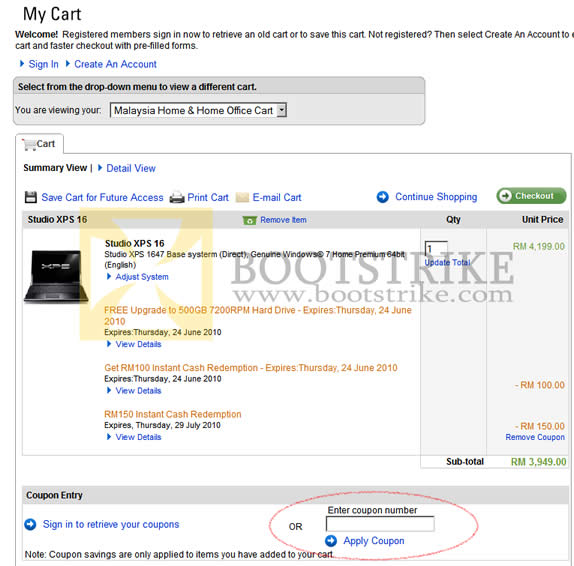Expand View Details under RM100 Instant Cash Redemption
Image resolution: width=574 pixels, height=566 pixels.
click(x=138, y=391)
